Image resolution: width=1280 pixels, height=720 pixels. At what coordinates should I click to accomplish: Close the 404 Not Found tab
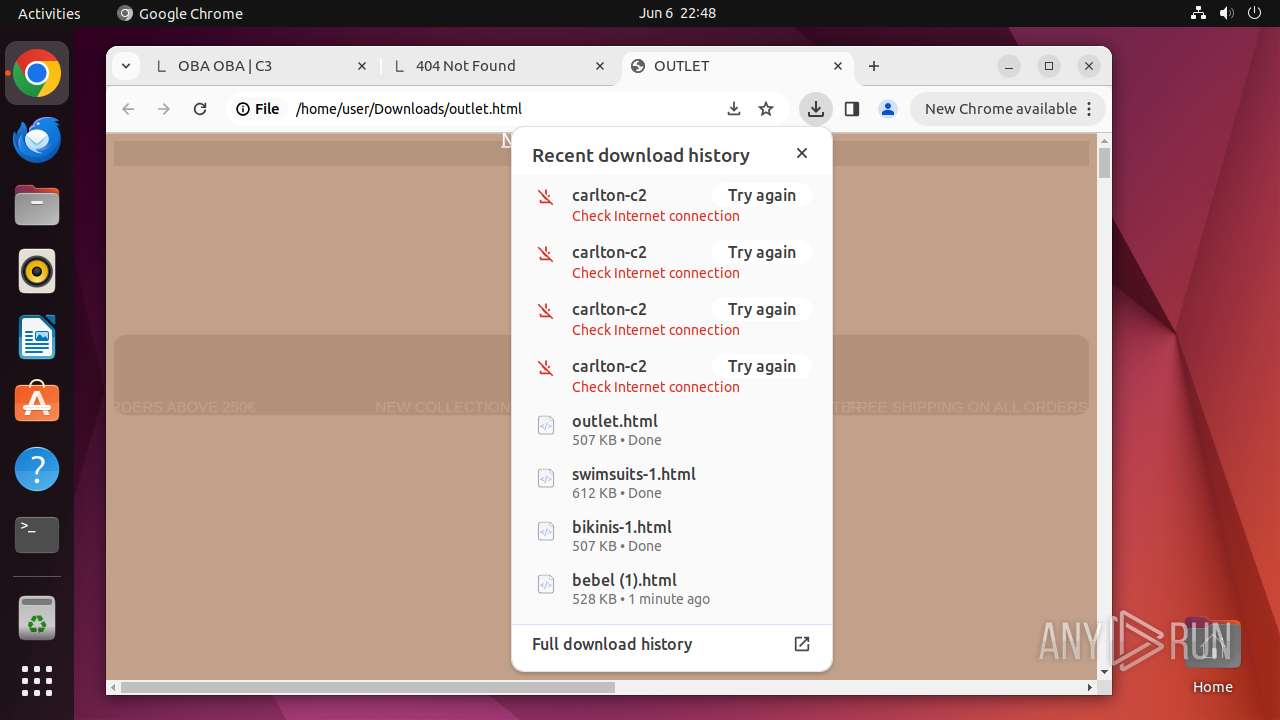tap(600, 66)
